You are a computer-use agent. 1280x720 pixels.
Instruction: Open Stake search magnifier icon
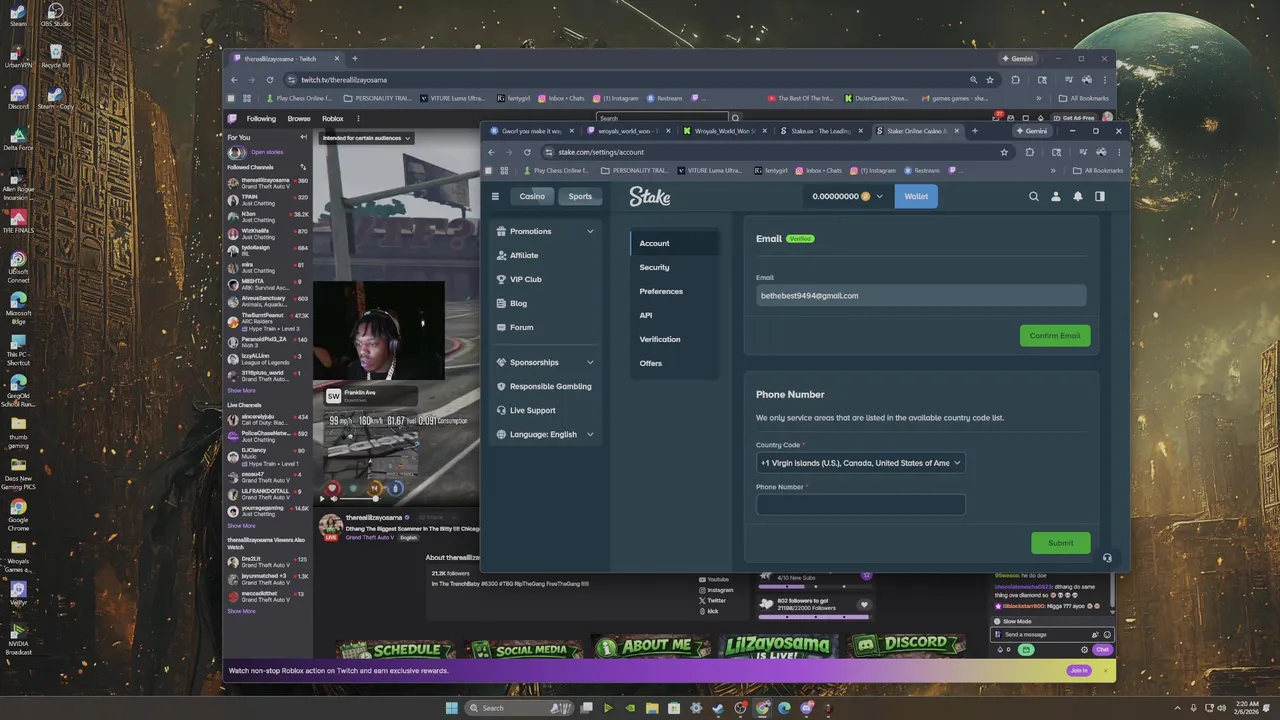pyautogui.click(x=1034, y=196)
